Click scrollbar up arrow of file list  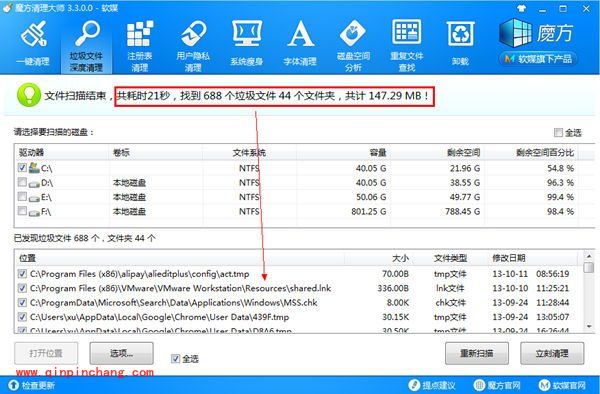point(589,256)
